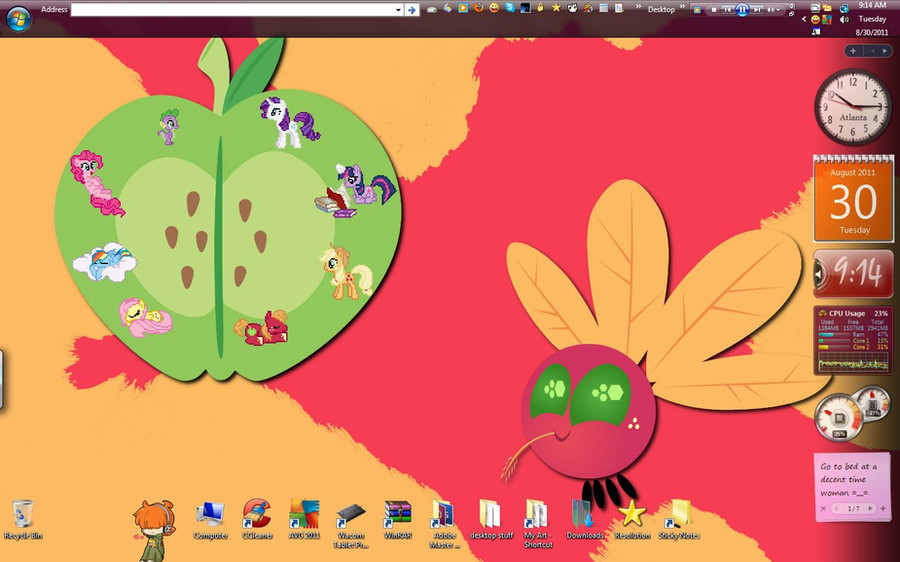Select the sleeping Fluttershy pixel pony
900x562 pixels.
tap(145, 317)
